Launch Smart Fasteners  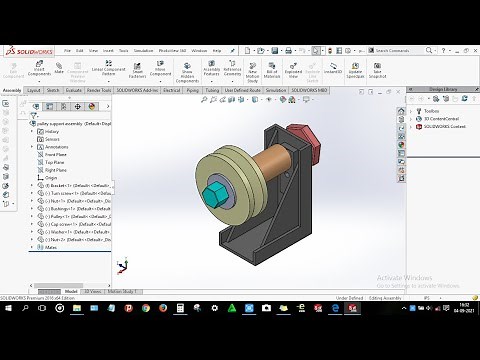pyautogui.click(x=137, y=70)
